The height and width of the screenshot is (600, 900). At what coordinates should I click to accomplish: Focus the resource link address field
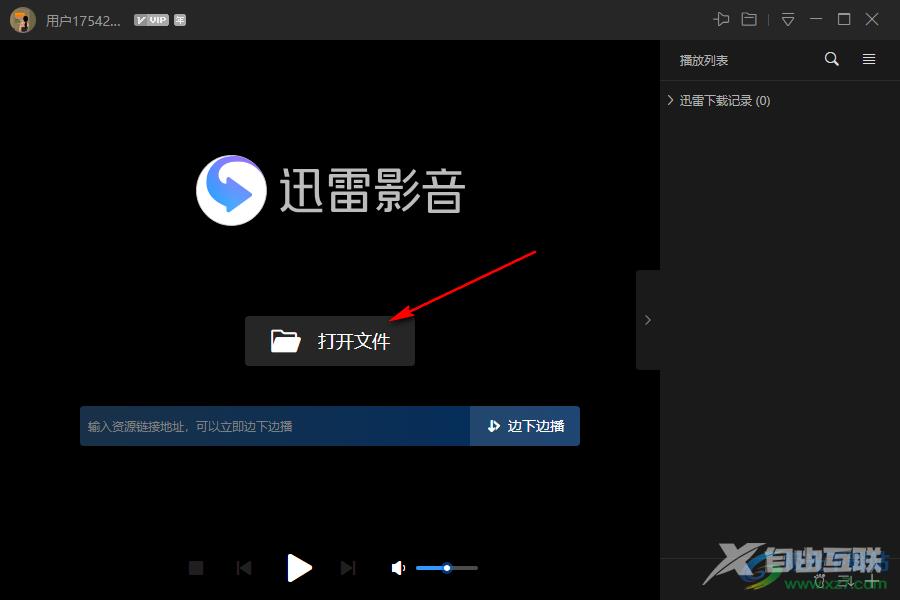pyautogui.click(x=275, y=426)
